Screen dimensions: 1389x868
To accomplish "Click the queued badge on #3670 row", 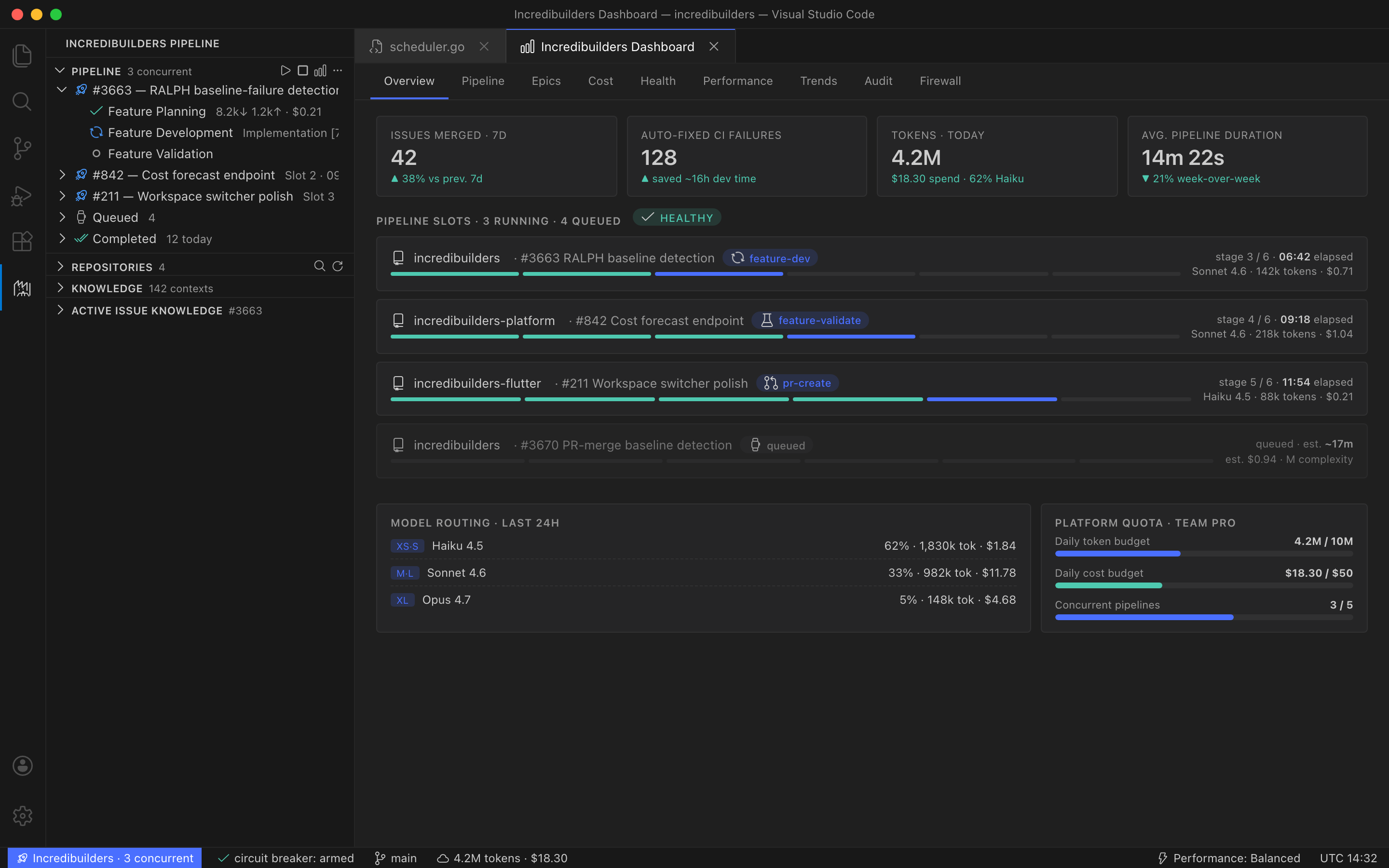I will (x=776, y=445).
